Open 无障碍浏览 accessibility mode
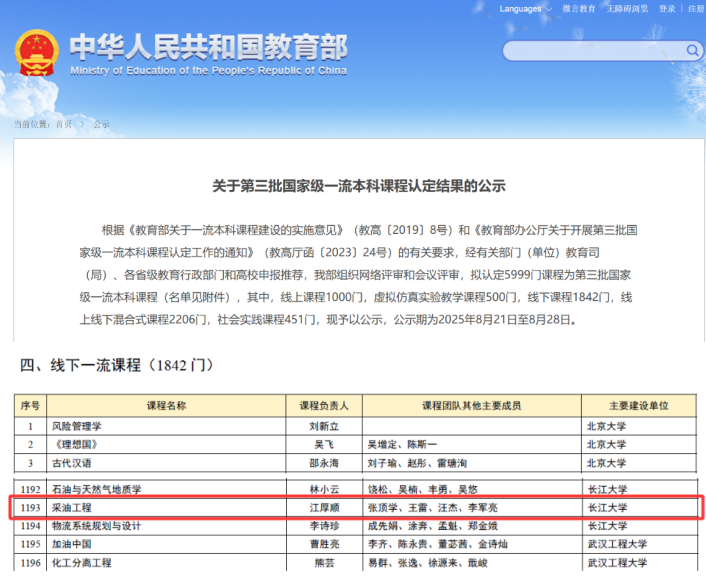706x577 pixels. coord(628,9)
